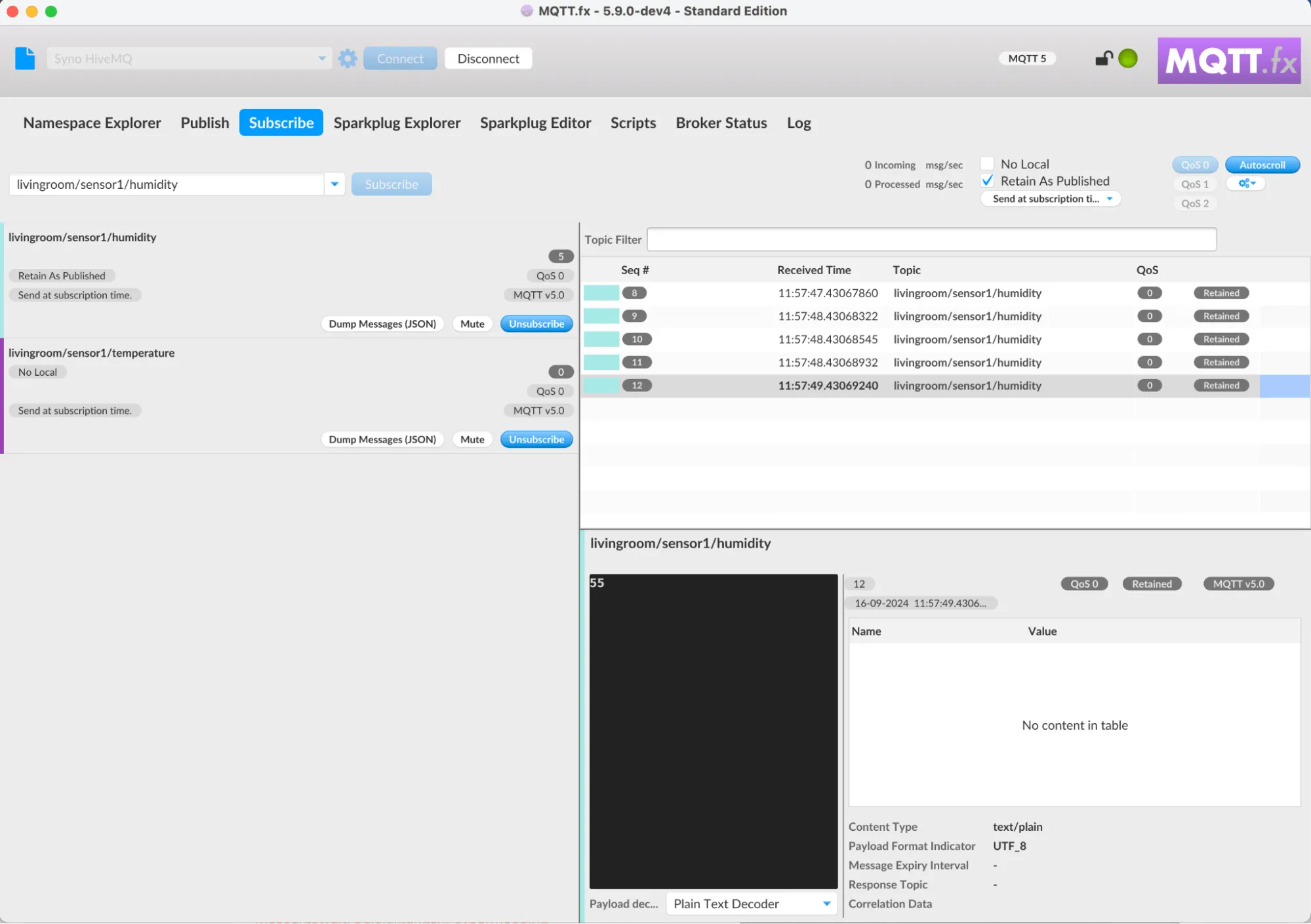Select the Subscribe tab

[x=281, y=123]
